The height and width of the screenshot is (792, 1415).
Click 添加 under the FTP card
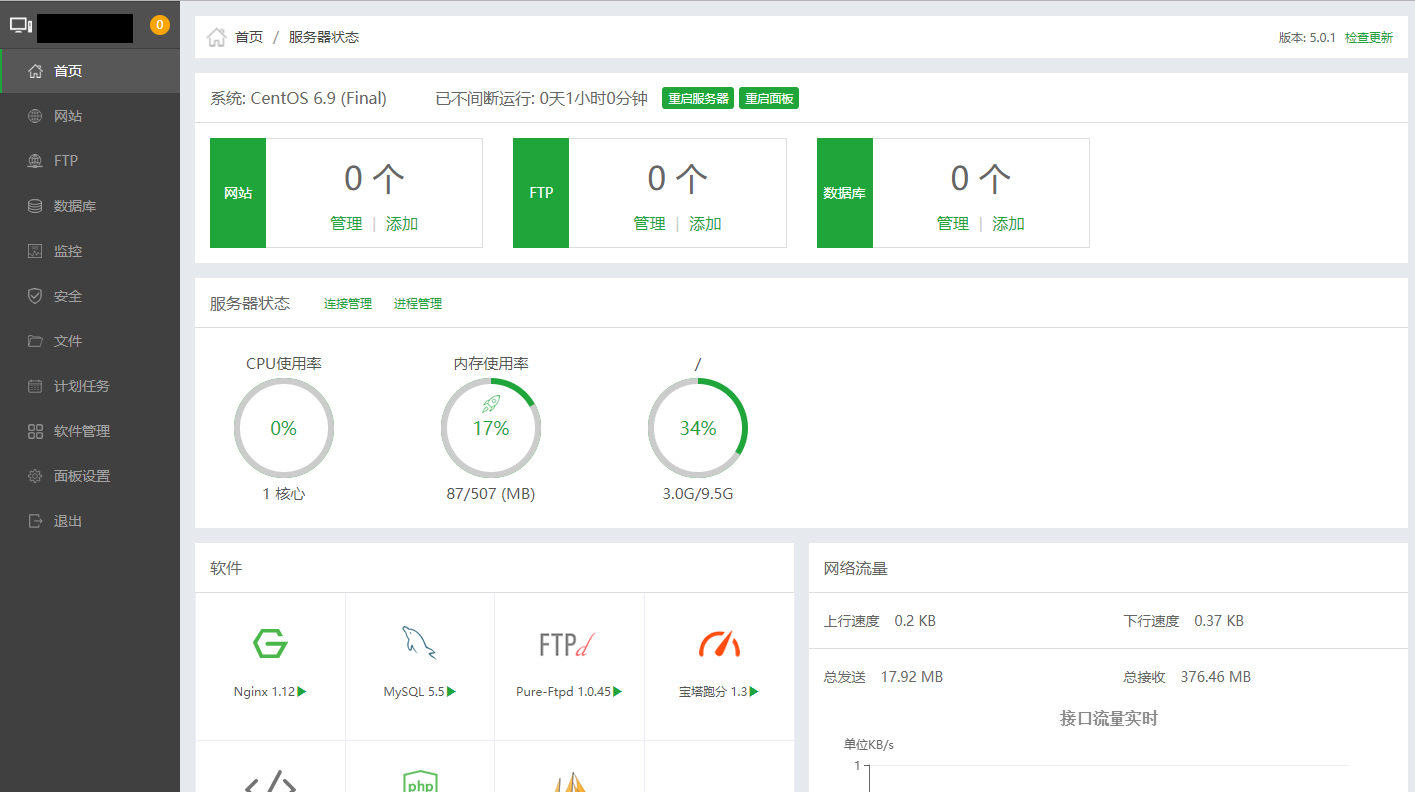pyautogui.click(x=705, y=224)
